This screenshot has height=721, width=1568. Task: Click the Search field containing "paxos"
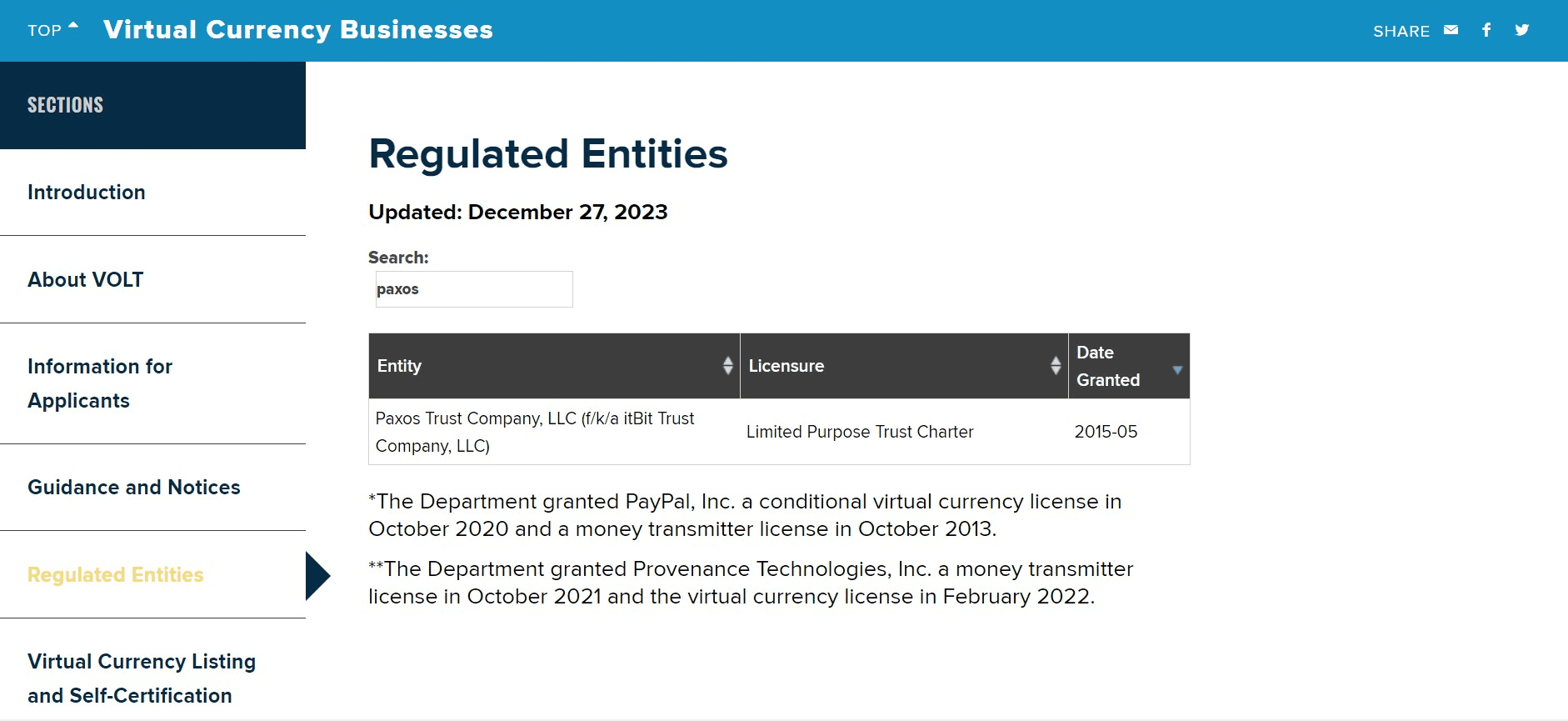pyautogui.click(x=474, y=289)
